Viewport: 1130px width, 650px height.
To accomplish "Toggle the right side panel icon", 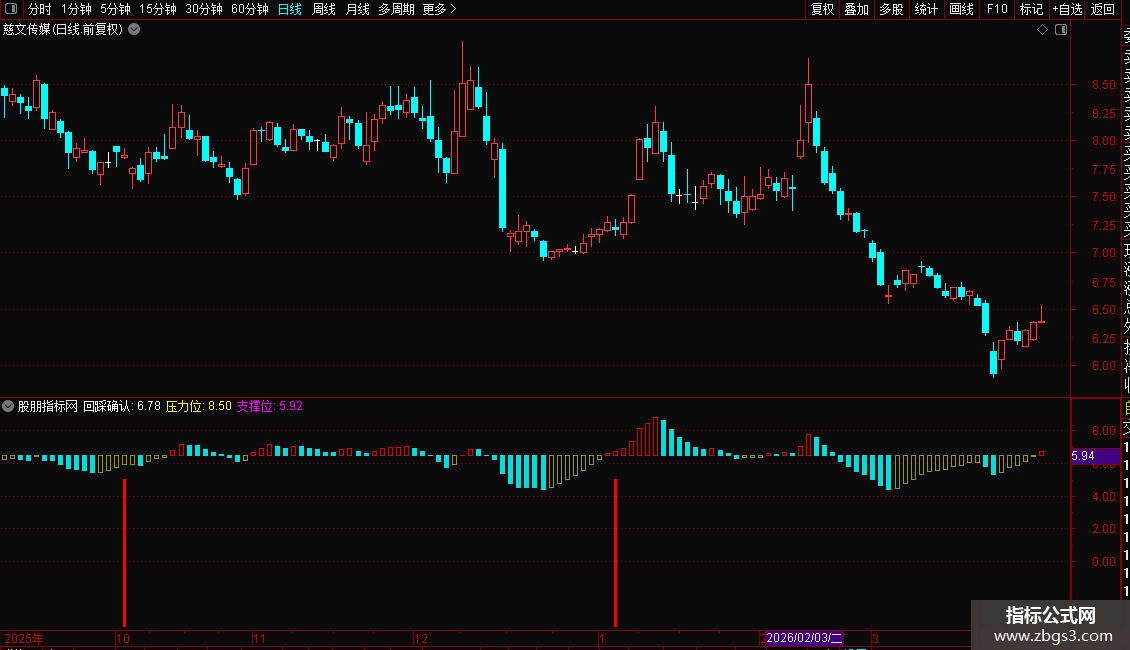I will click(1061, 30).
